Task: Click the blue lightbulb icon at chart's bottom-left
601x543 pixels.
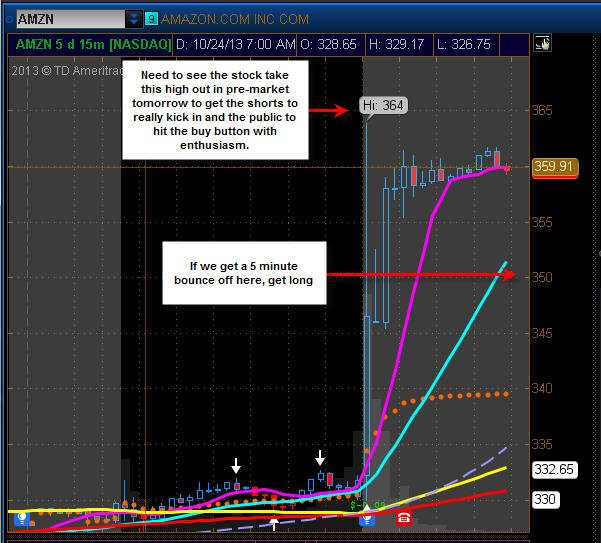Action: click(x=22, y=518)
